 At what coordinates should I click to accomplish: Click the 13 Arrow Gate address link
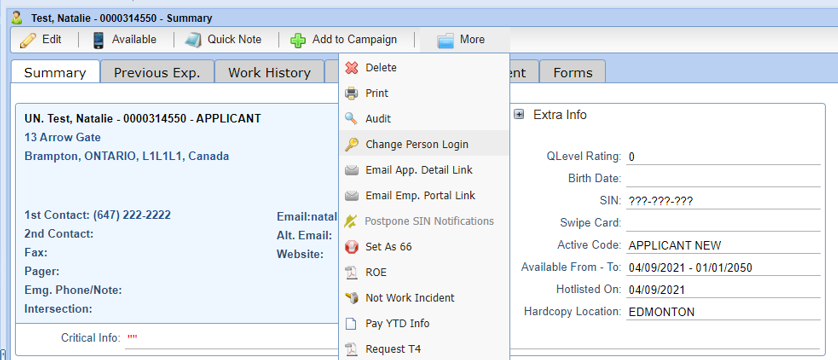pyautogui.click(x=63, y=137)
